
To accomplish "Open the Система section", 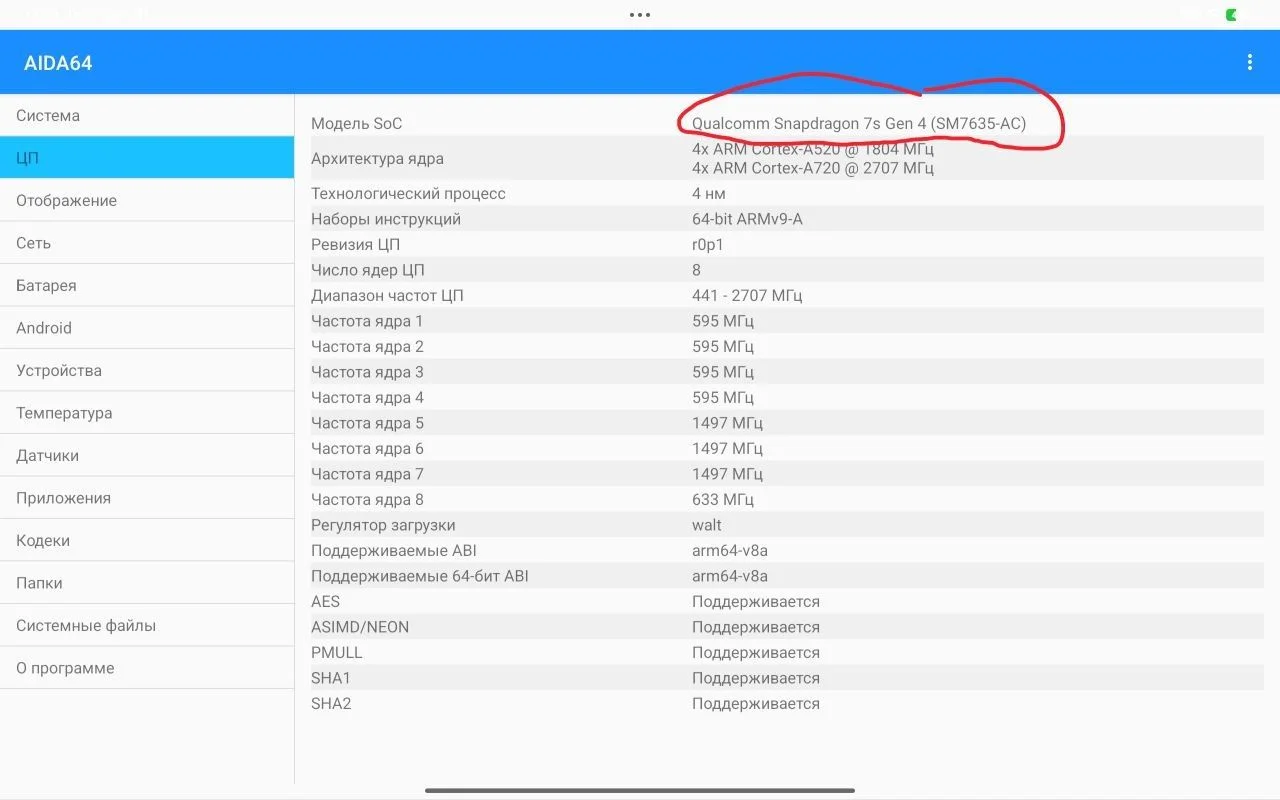I will [x=147, y=115].
